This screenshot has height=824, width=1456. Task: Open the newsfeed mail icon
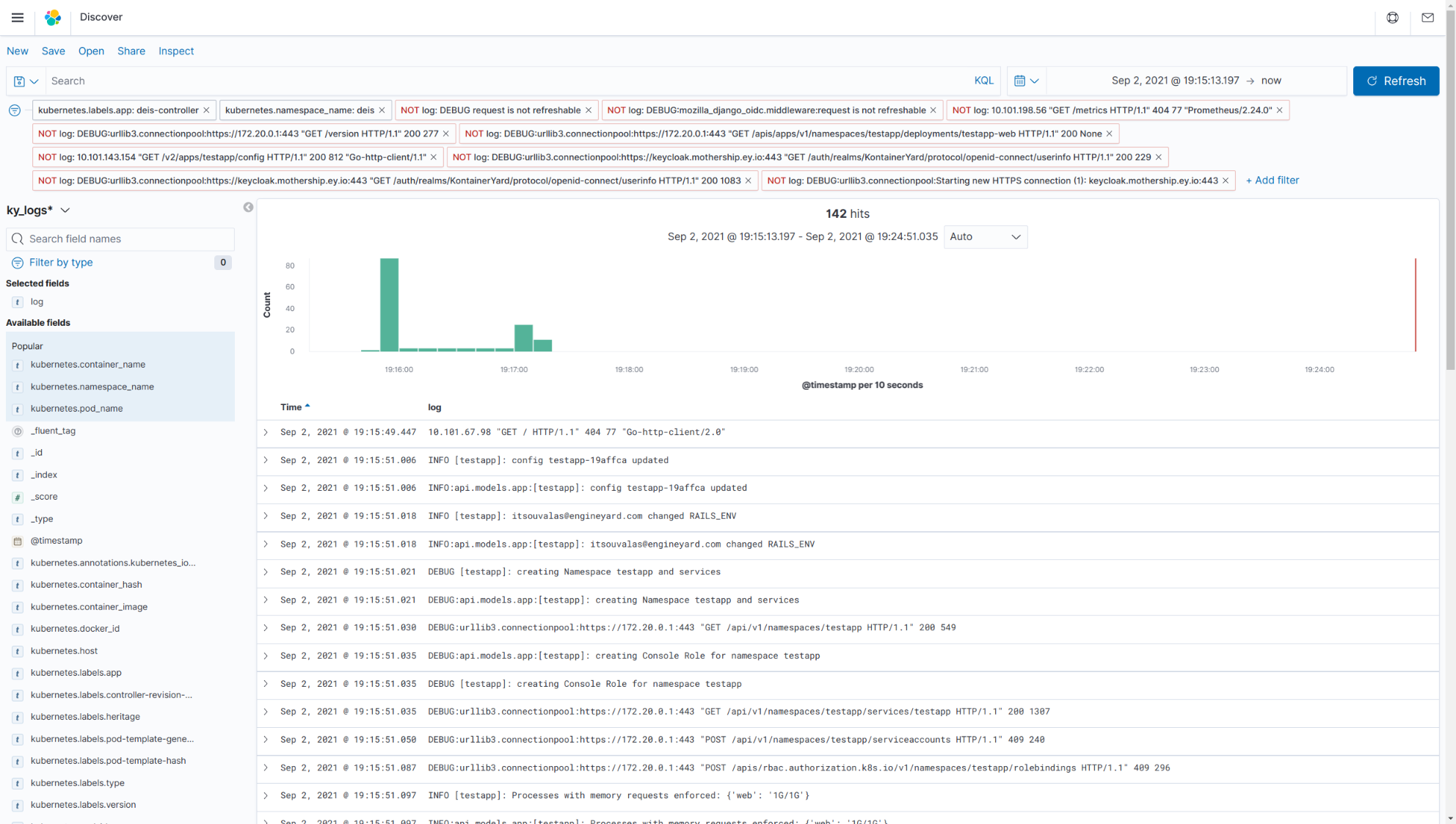click(1427, 18)
